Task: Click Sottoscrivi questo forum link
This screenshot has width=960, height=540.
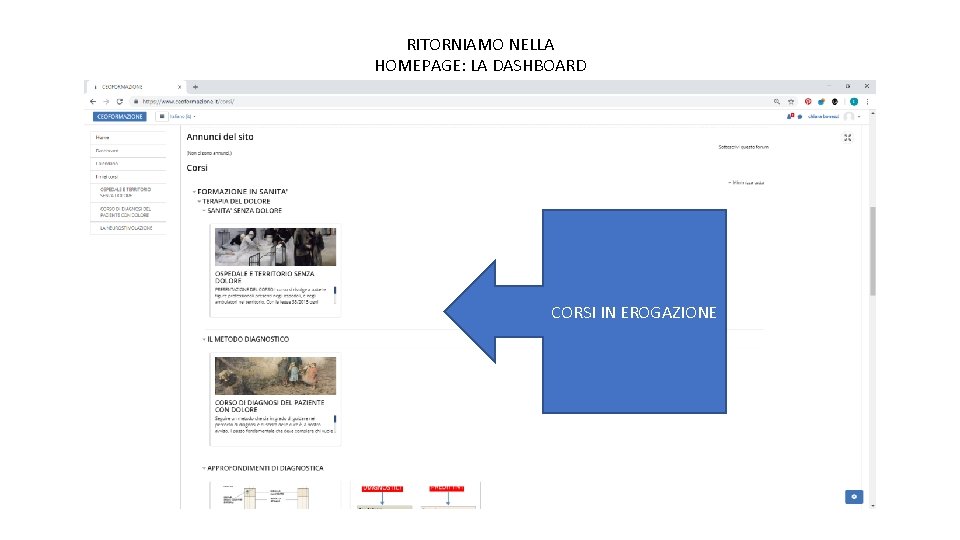Action: (x=743, y=147)
